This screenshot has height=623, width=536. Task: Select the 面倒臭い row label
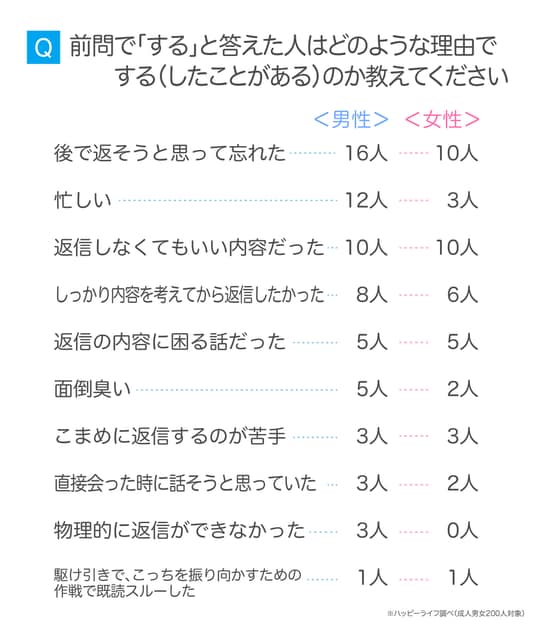tap(92, 389)
